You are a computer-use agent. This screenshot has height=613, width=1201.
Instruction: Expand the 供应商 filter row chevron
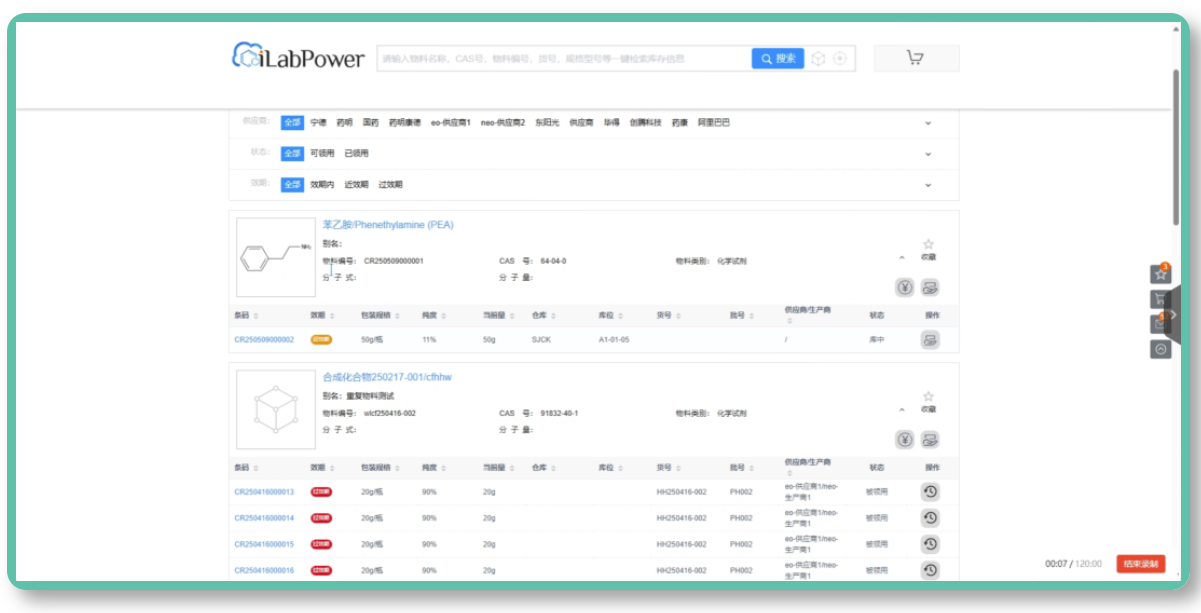(927, 123)
